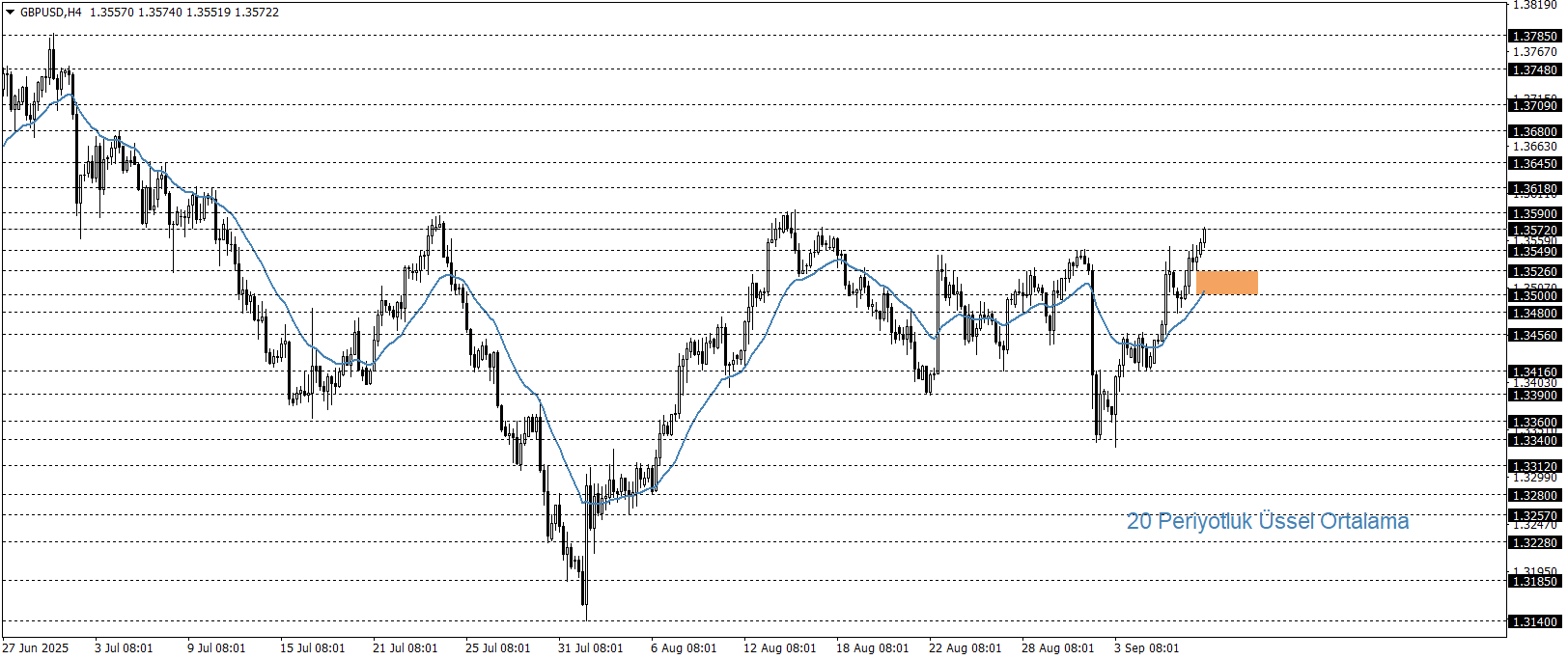Click the 1.34560 price level label

[1534, 335]
